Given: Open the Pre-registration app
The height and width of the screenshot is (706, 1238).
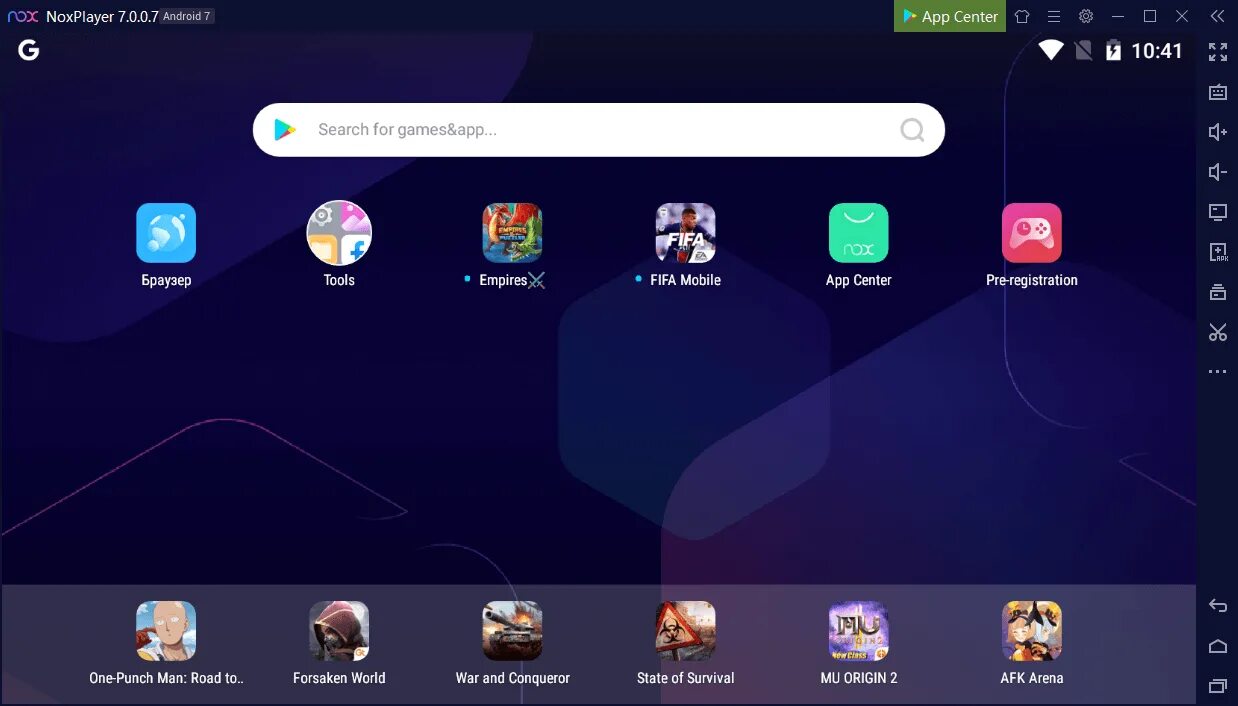Looking at the screenshot, I should pos(1031,233).
